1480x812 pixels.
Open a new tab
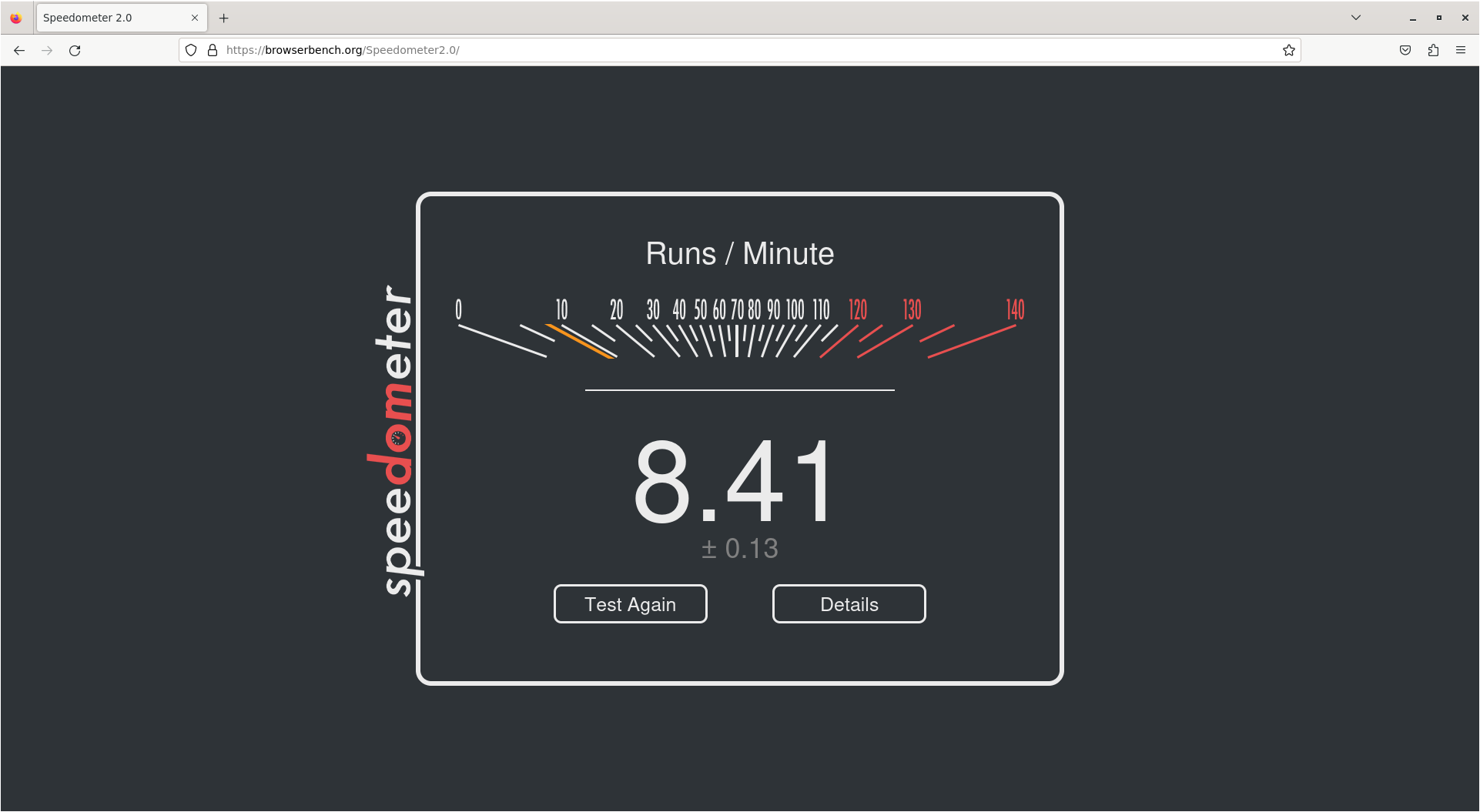click(224, 18)
